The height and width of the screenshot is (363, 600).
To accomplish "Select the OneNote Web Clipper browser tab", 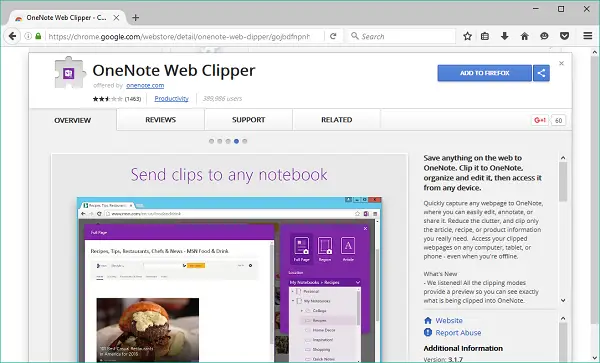I will pyautogui.click(x=67, y=18).
